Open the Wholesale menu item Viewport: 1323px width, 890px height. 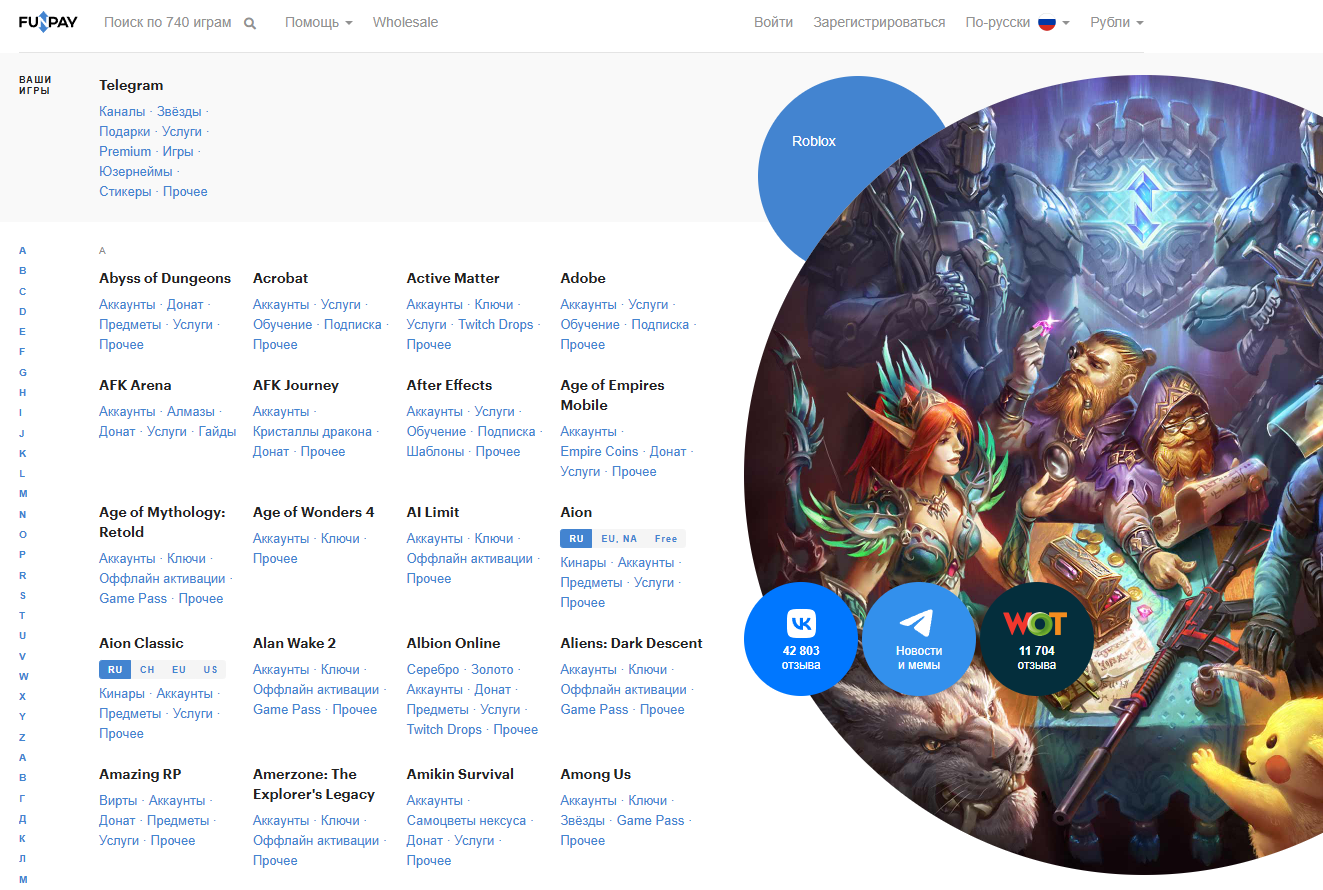click(405, 22)
